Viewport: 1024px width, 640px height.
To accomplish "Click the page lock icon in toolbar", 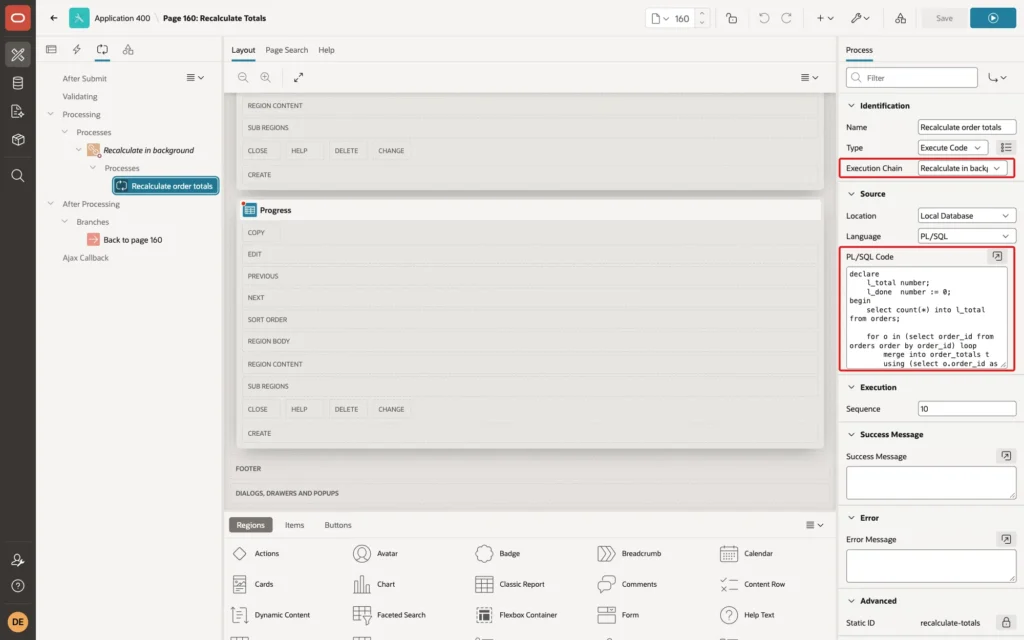I will click(731, 18).
